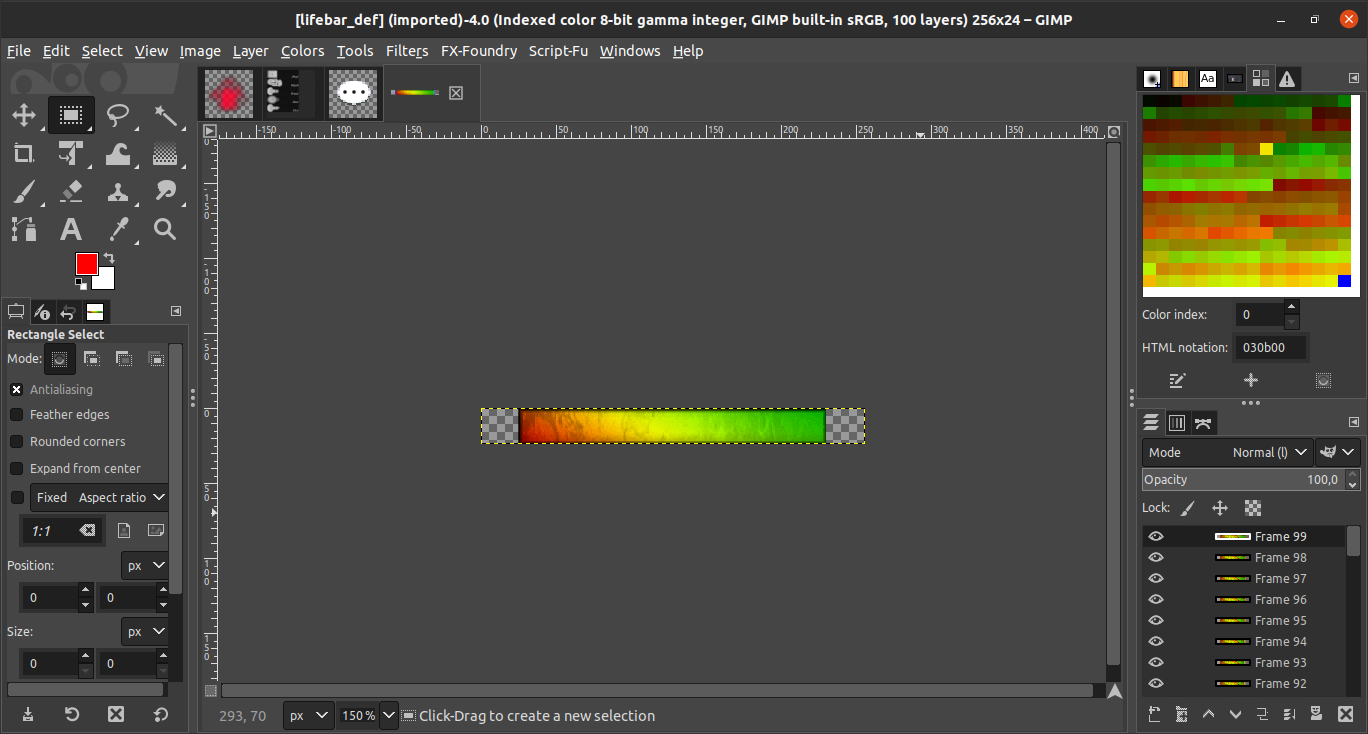
Task: Select the Paintbrush tool
Action: coord(23,191)
